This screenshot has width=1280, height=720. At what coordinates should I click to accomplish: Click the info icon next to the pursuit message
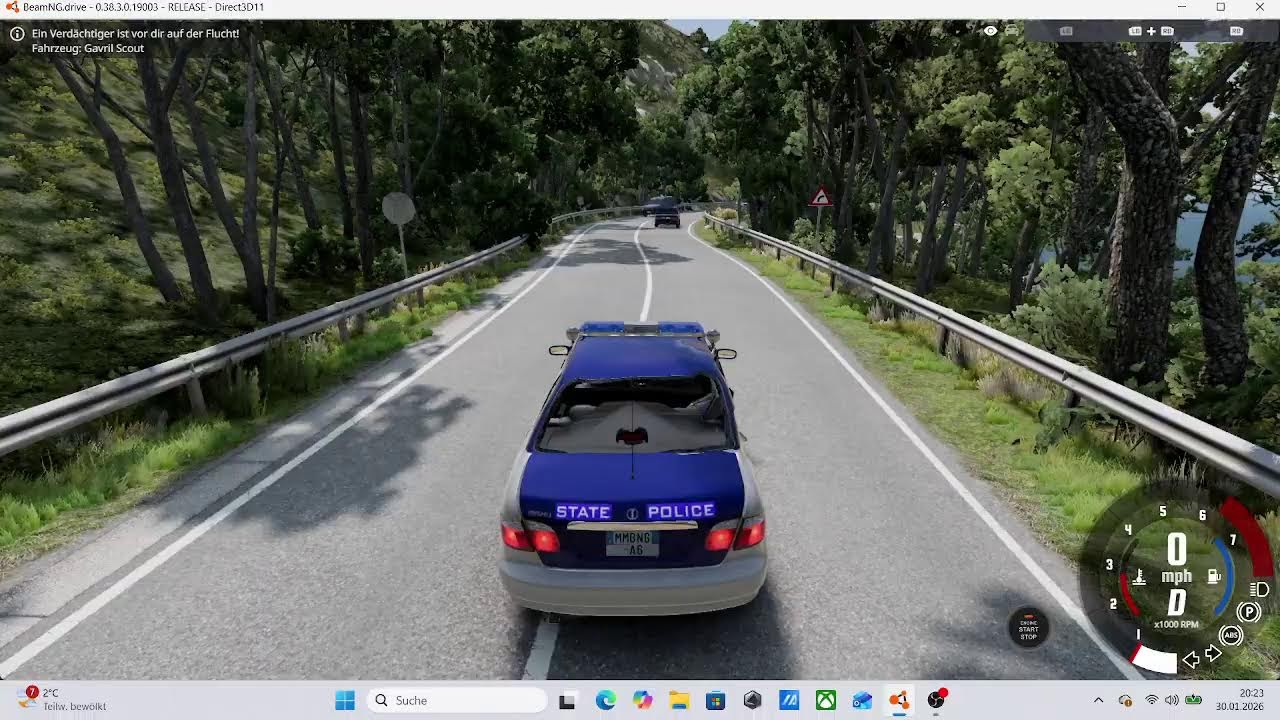(17, 33)
